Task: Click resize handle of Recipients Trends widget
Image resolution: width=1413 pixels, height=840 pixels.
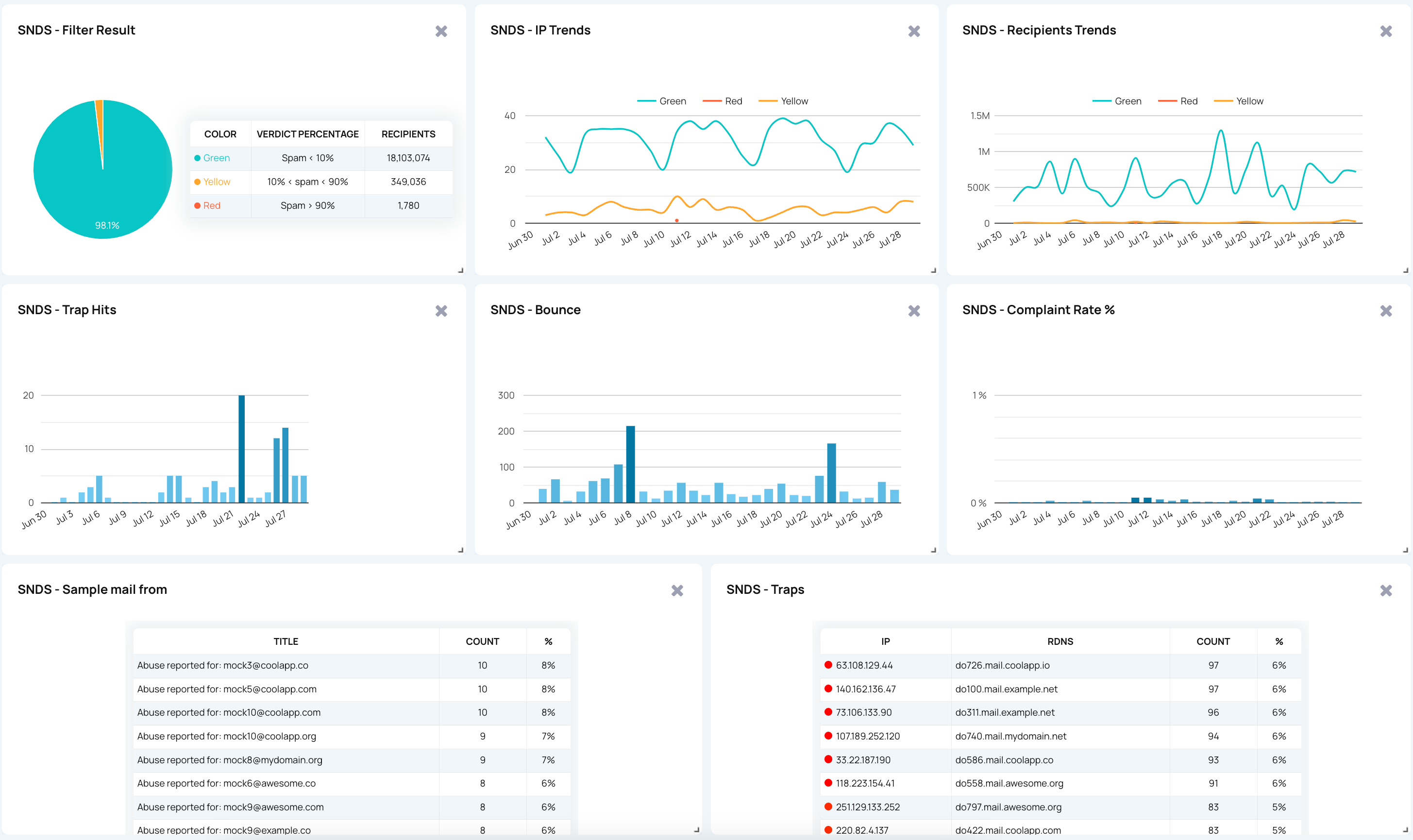Action: click(1406, 270)
